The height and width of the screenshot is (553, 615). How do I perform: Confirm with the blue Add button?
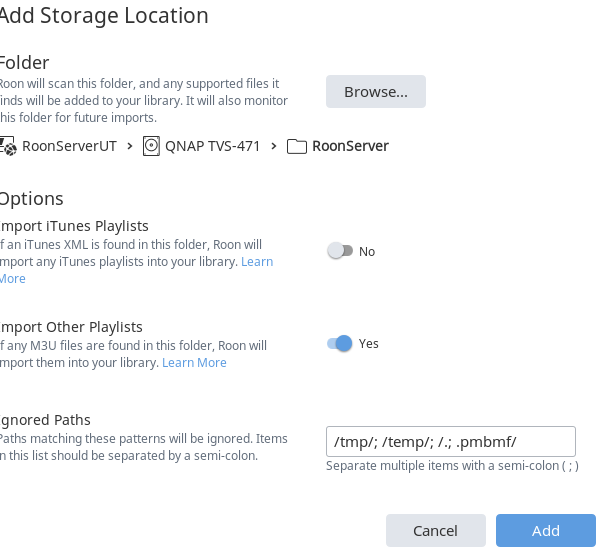[x=546, y=530]
